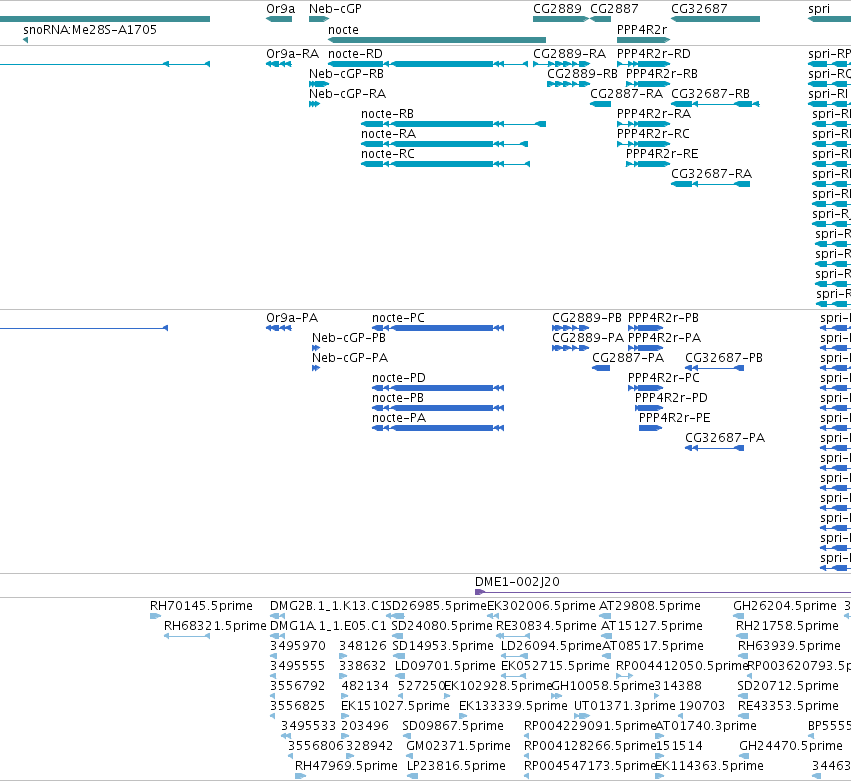Click the CG2889-PA protein label
The image size is (851, 781).
(588, 338)
